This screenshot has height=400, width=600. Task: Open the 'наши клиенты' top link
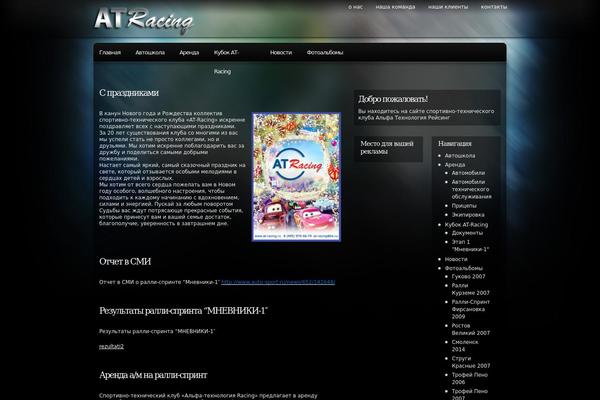448,7
